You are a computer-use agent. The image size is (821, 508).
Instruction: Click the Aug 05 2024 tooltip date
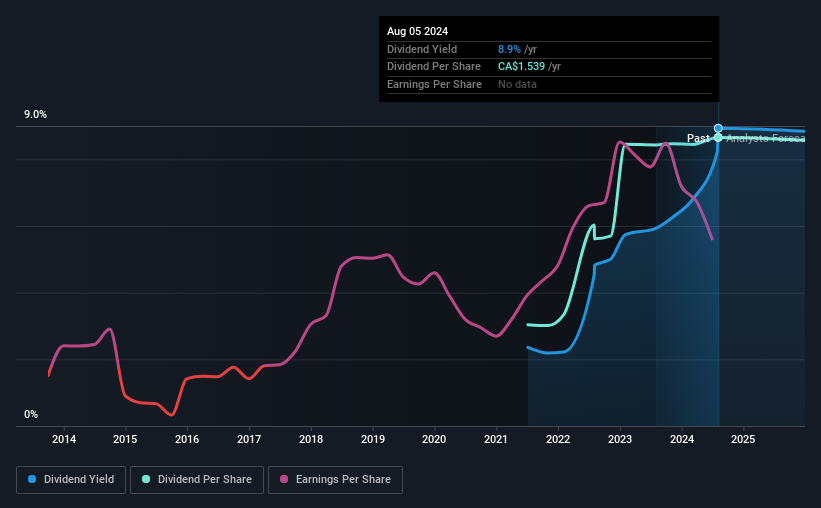pyautogui.click(x=417, y=31)
